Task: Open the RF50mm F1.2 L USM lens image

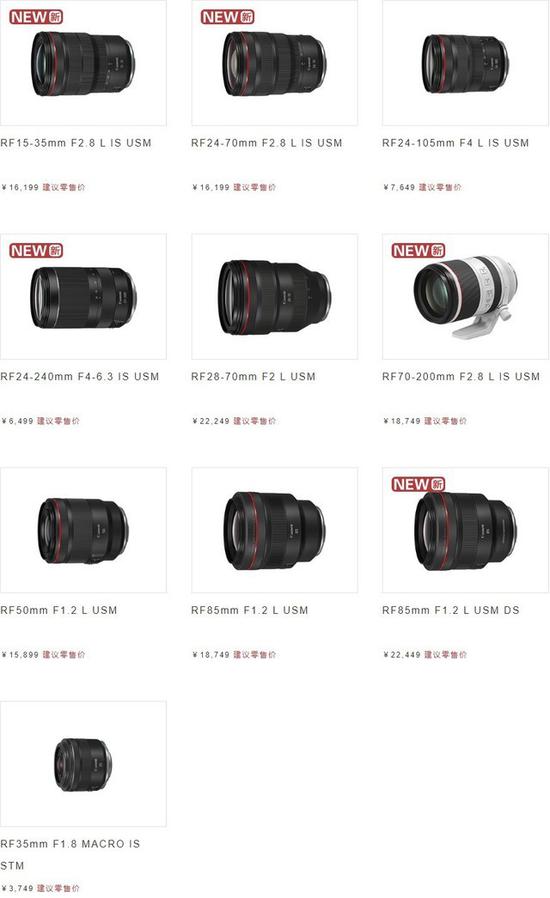Action: point(83,530)
